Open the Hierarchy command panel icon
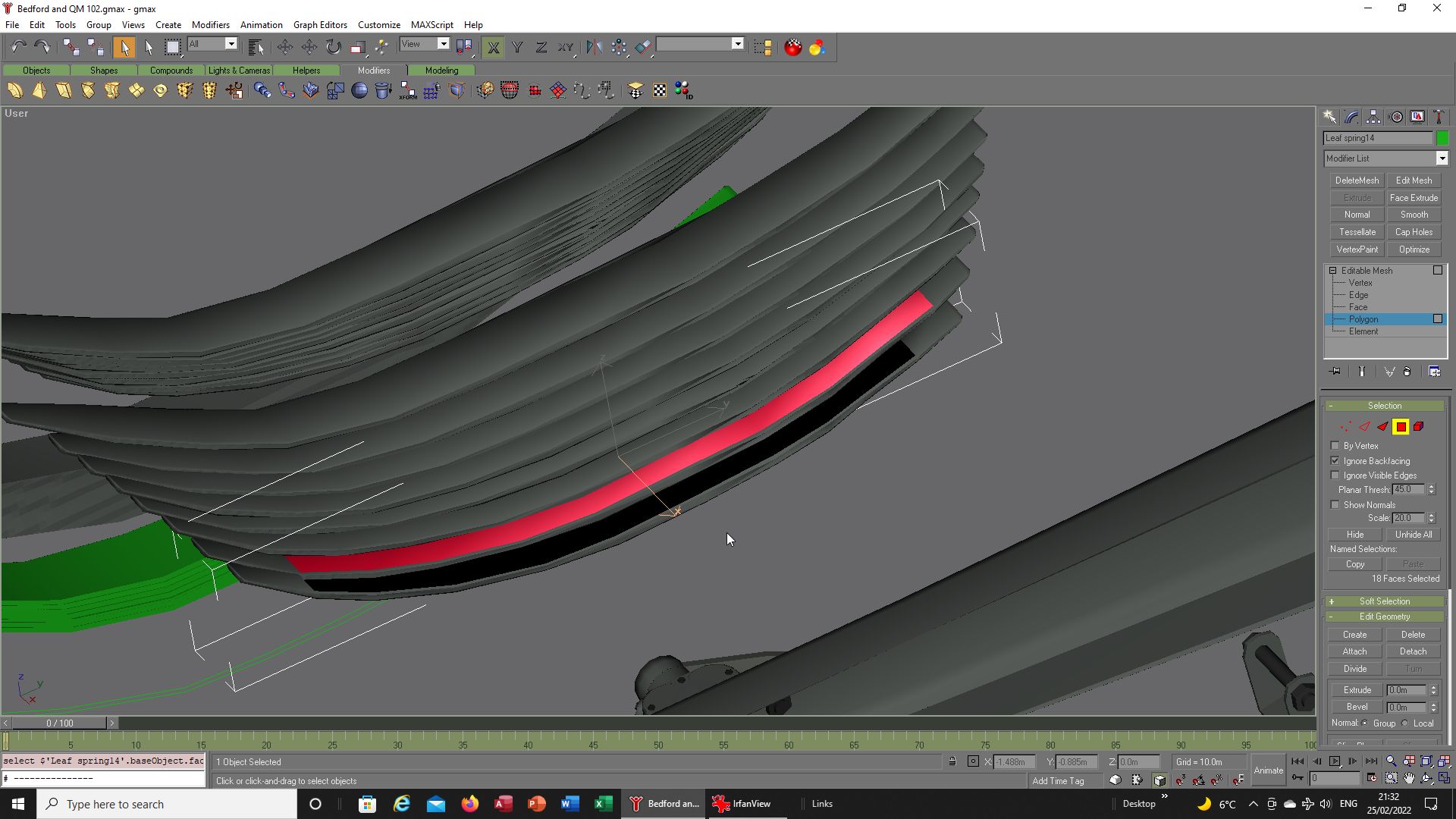The image size is (1456, 819). (1373, 117)
